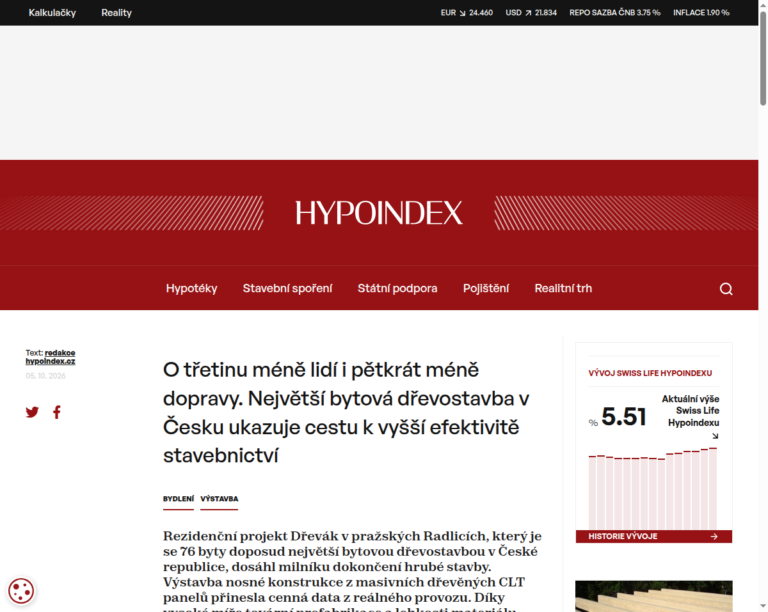Click INFLACE 1.90 % text
Image resolution: width=768 pixels, height=612 pixels.
point(701,13)
